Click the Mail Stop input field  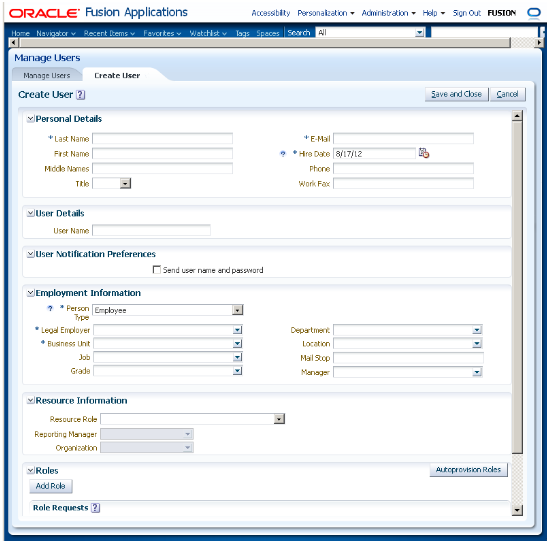(408, 358)
